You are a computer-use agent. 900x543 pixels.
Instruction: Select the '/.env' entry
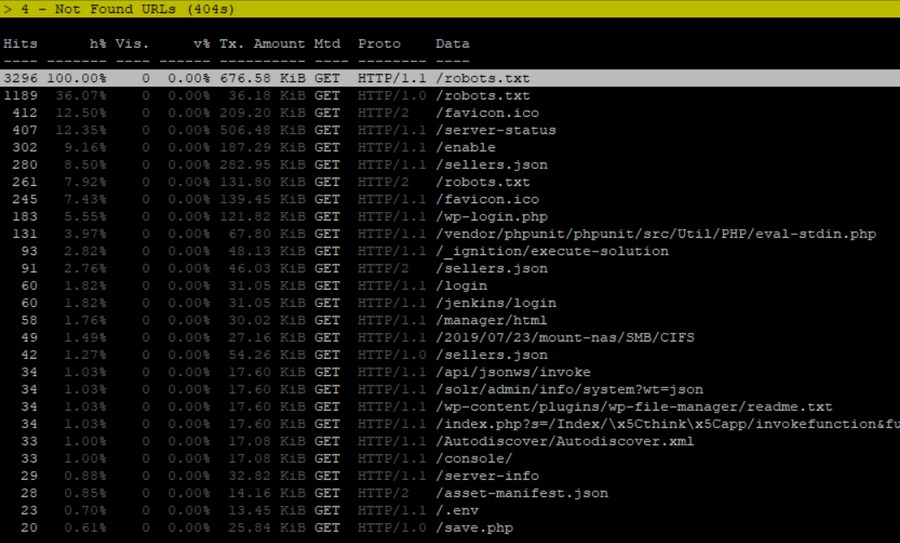(x=456, y=510)
